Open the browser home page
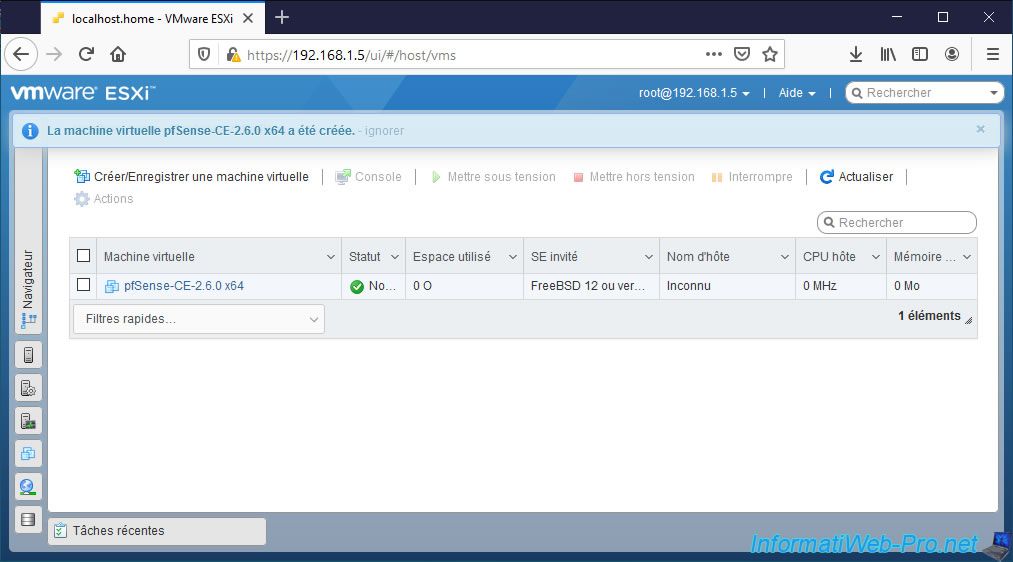Image resolution: width=1013 pixels, height=562 pixels. point(118,54)
